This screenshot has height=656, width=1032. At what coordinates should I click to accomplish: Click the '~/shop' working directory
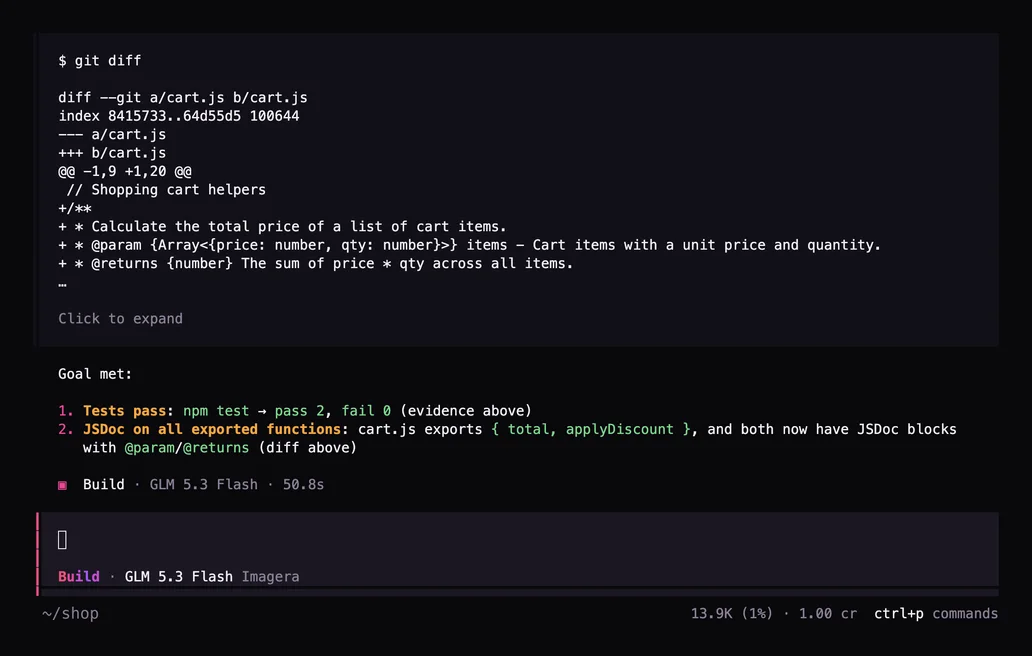click(x=70, y=613)
